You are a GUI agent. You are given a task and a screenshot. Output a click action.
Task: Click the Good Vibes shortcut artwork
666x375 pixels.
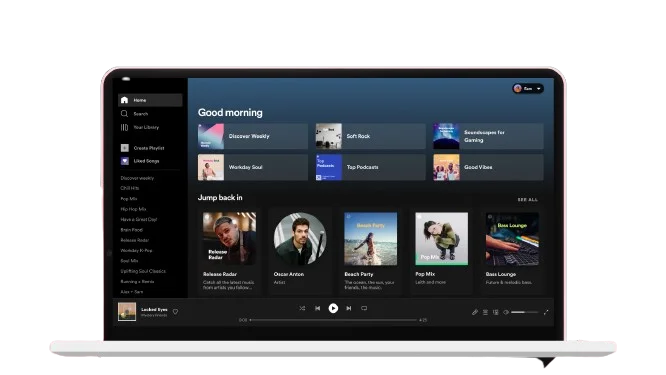(446, 167)
